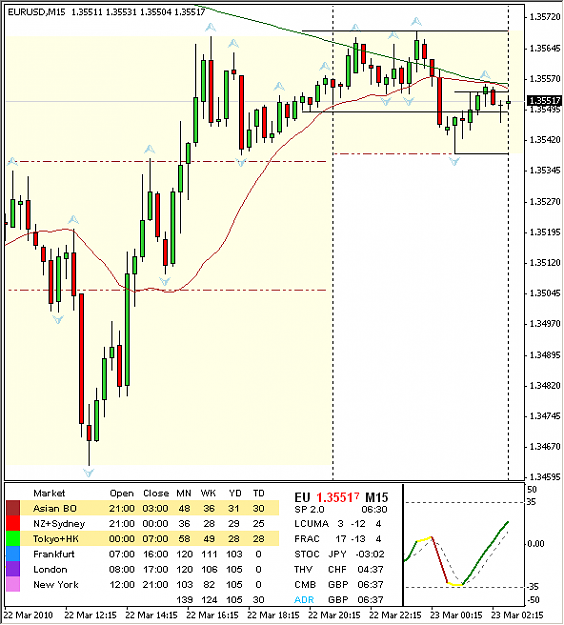Click Asian BO close time 03:00
564x625 pixels.
point(155,509)
